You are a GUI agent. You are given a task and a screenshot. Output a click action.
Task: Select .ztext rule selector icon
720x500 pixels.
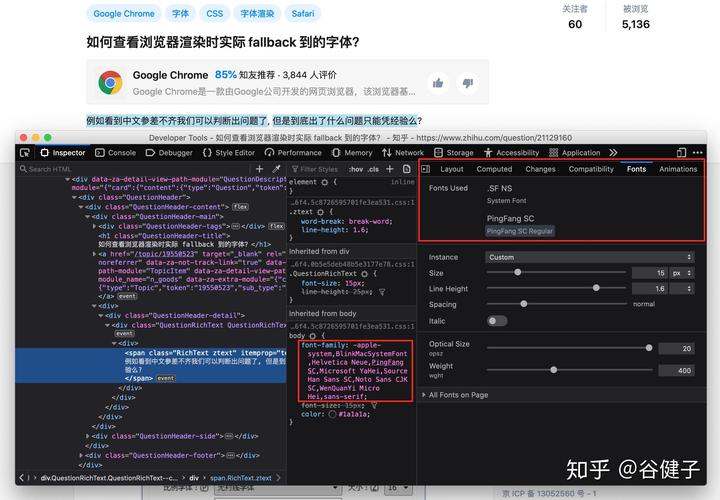[x=320, y=212]
